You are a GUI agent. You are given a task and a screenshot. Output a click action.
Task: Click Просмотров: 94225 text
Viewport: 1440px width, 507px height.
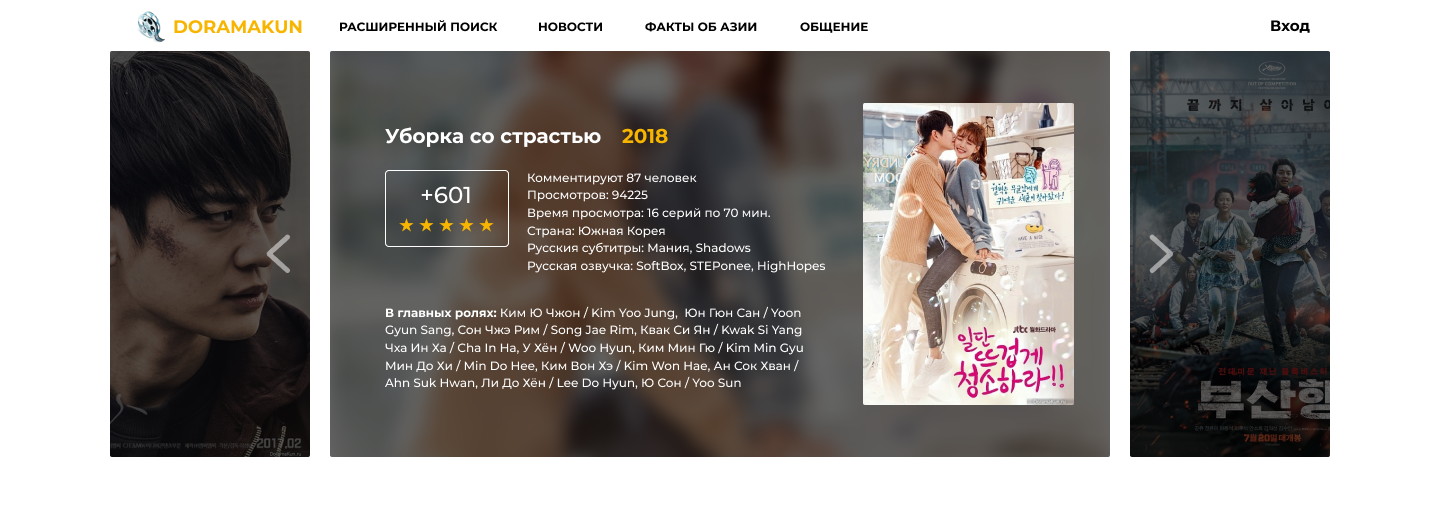(587, 195)
